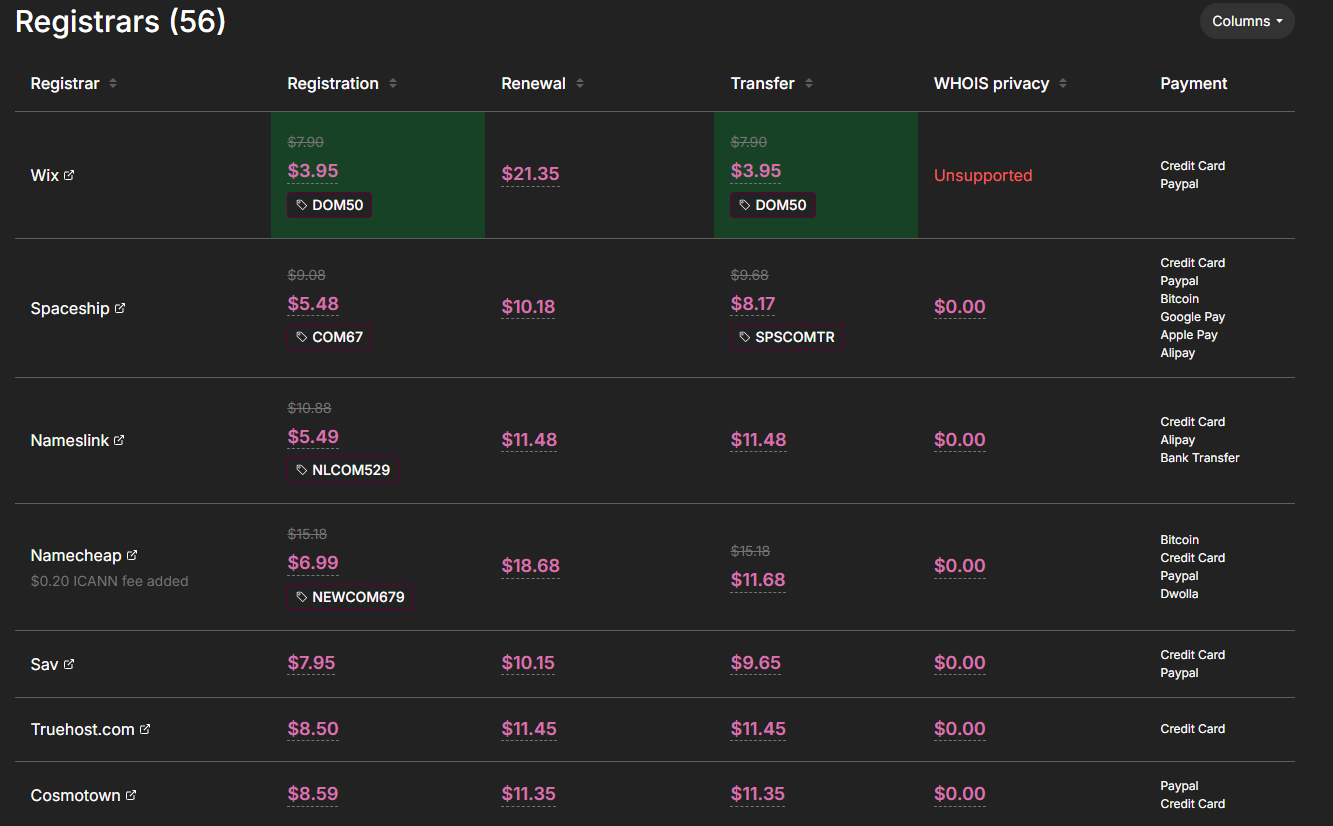Viewport: 1333px width, 826px height.
Task: Click Spaceship's Google Pay payment option
Action: coord(1193,317)
